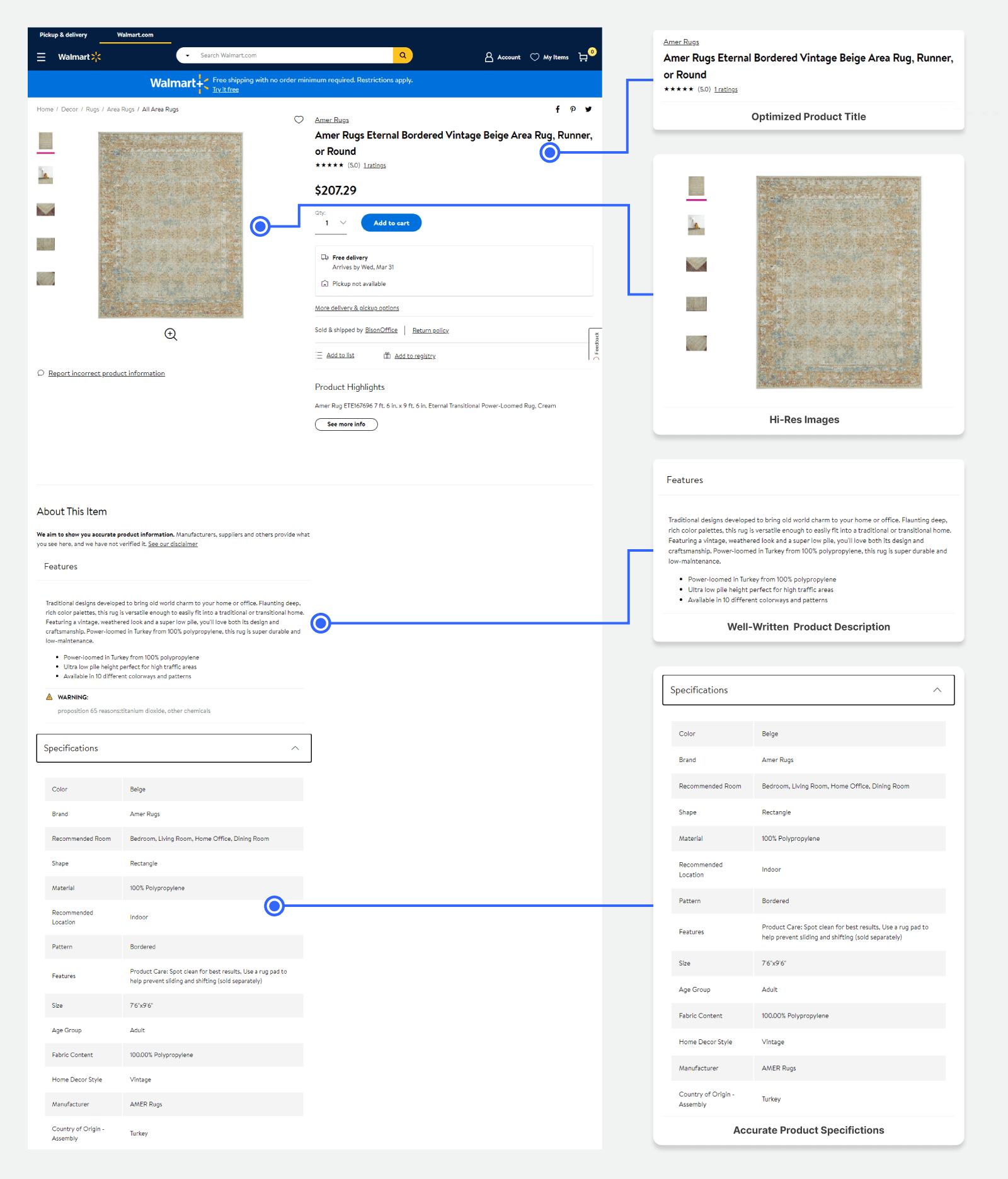Screen dimensions: 1008x1179
Task: Select the first rug thumbnail on the Walmart page
Action: [45, 141]
